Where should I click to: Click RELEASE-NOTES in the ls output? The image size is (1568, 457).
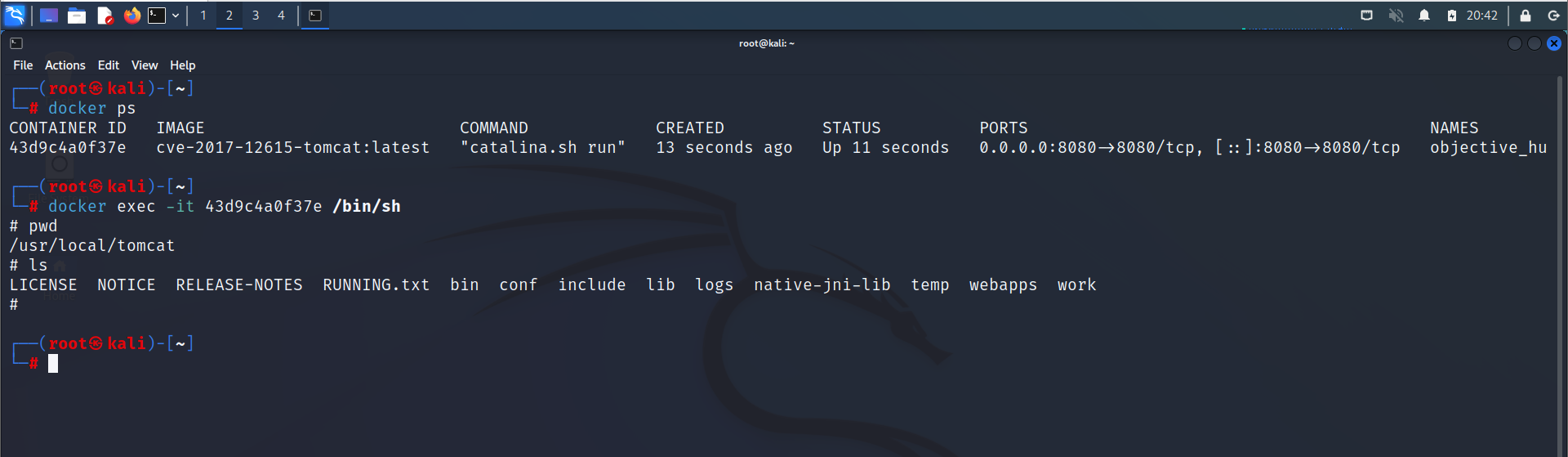pyautogui.click(x=239, y=285)
